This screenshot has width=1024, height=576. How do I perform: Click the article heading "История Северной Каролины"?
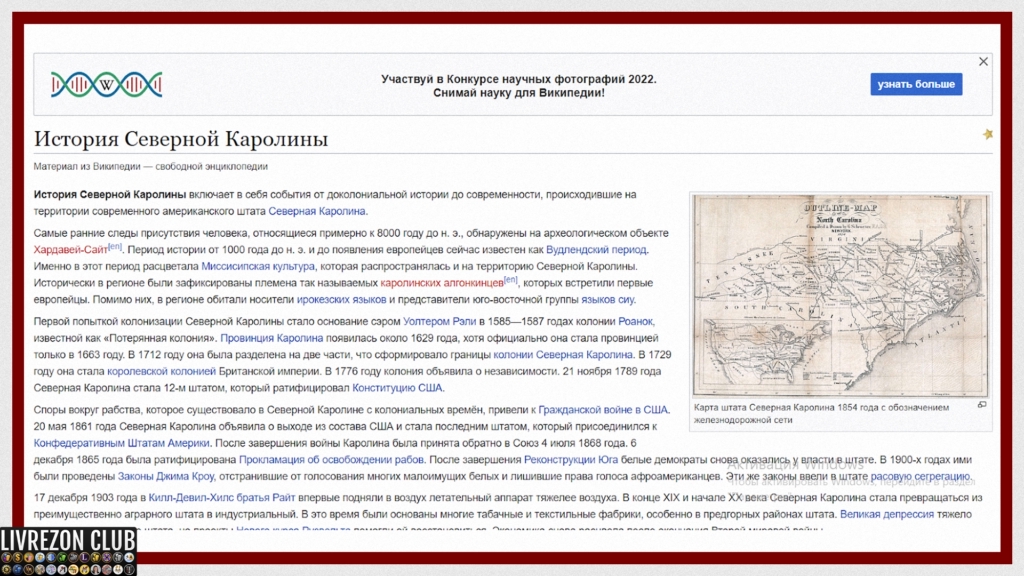181,139
